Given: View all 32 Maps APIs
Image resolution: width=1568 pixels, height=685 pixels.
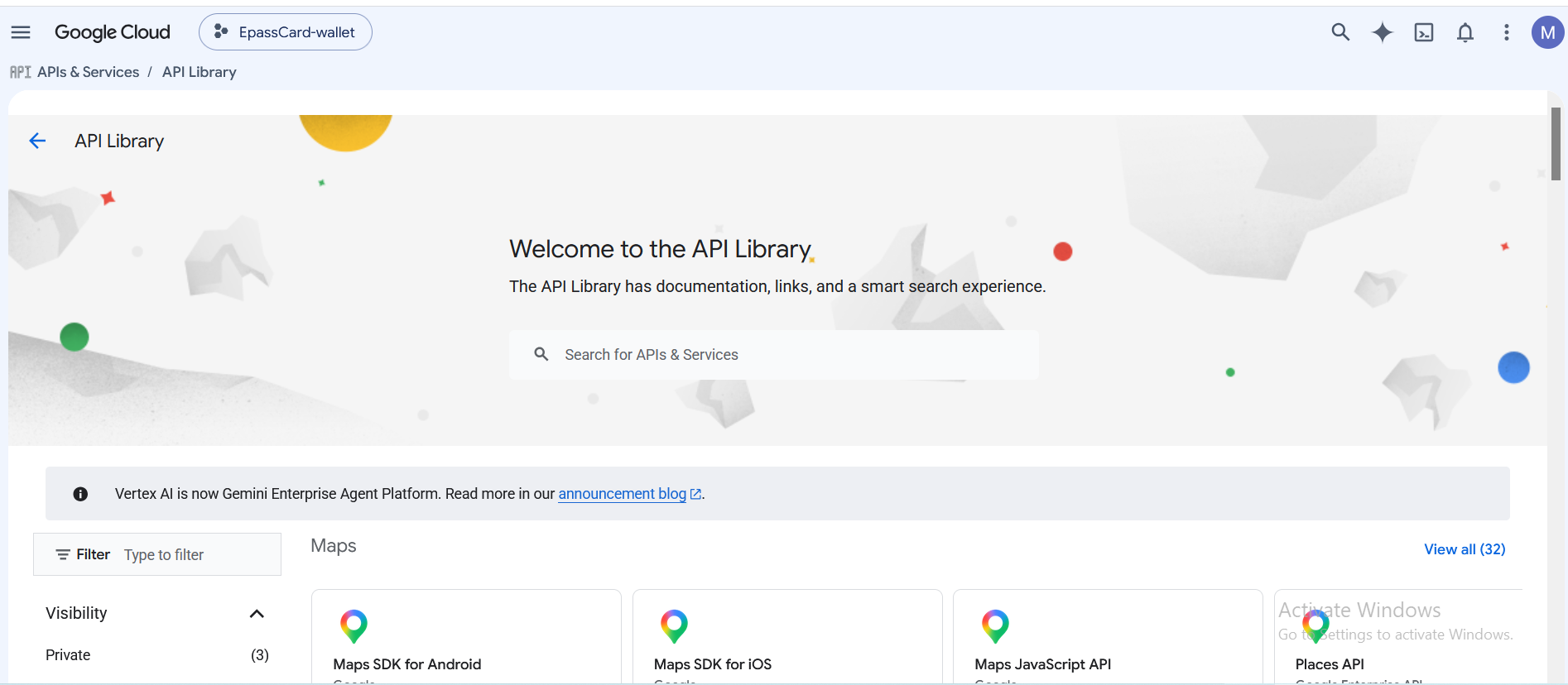Looking at the screenshot, I should pyautogui.click(x=1465, y=549).
